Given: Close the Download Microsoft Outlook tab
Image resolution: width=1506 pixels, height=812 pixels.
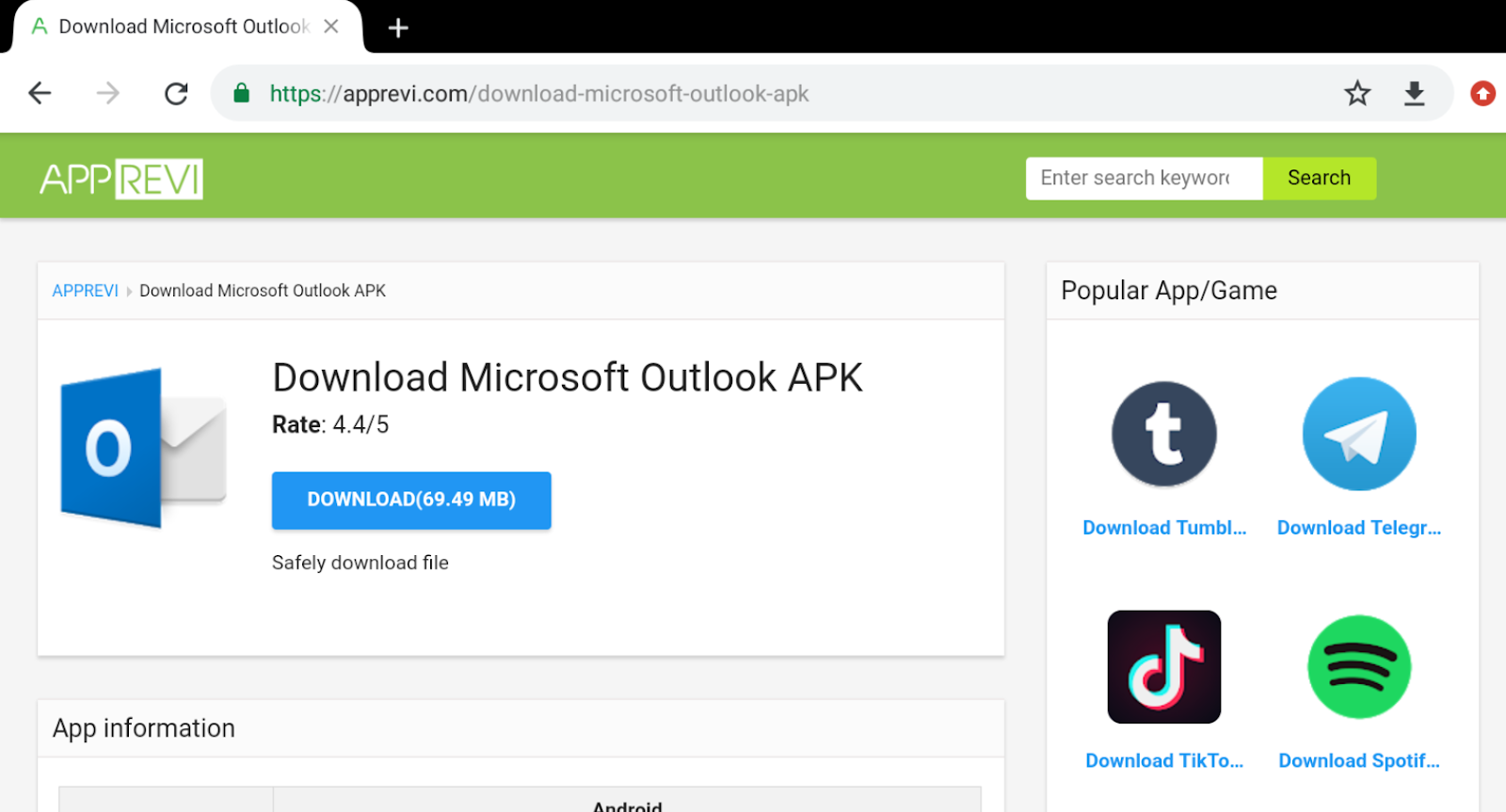Looking at the screenshot, I should pyautogui.click(x=331, y=26).
